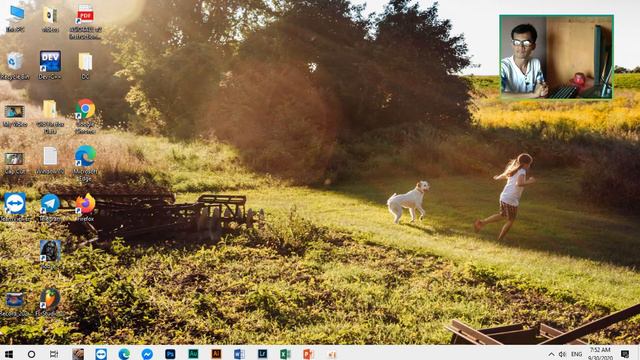
Task: Launch Lightroom from the taskbar
Action: click(x=262, y=354)
